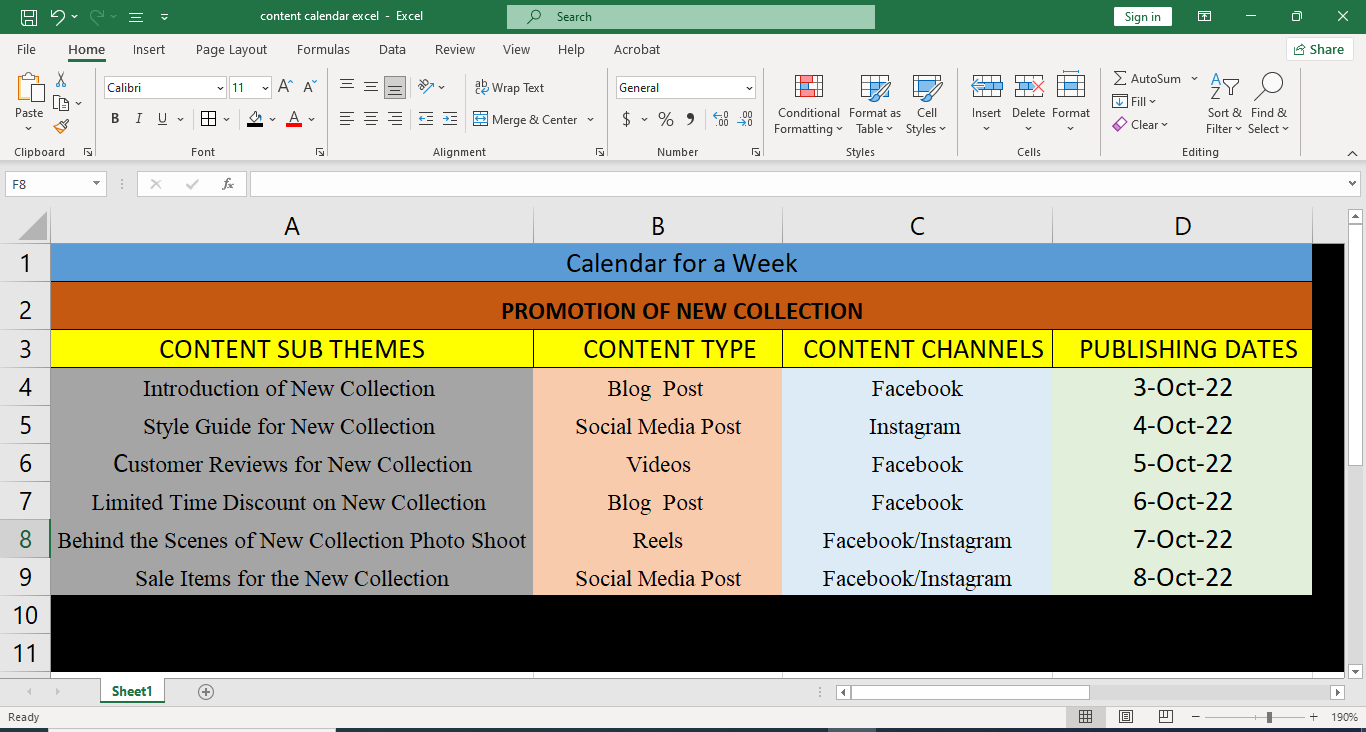Click the Paste clipboard icon
The width and height of the screenshot is (1366, 732).
pyautogui.click(x=29, y=89)
